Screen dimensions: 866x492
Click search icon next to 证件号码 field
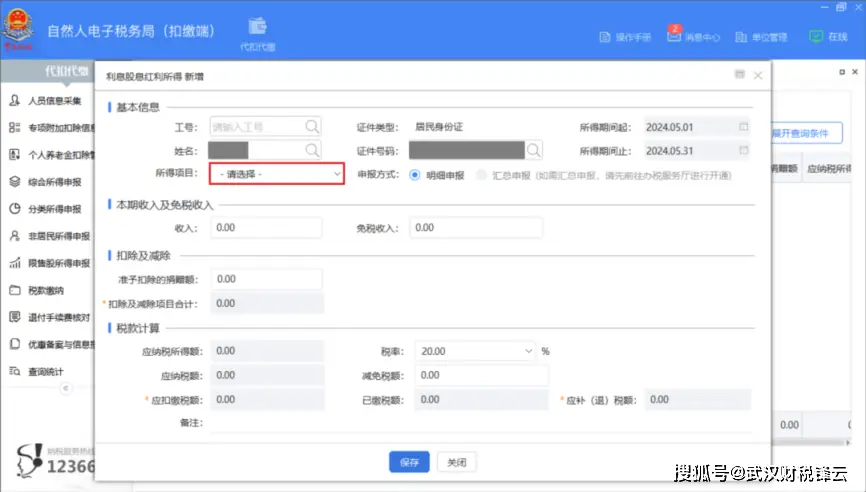534,150
